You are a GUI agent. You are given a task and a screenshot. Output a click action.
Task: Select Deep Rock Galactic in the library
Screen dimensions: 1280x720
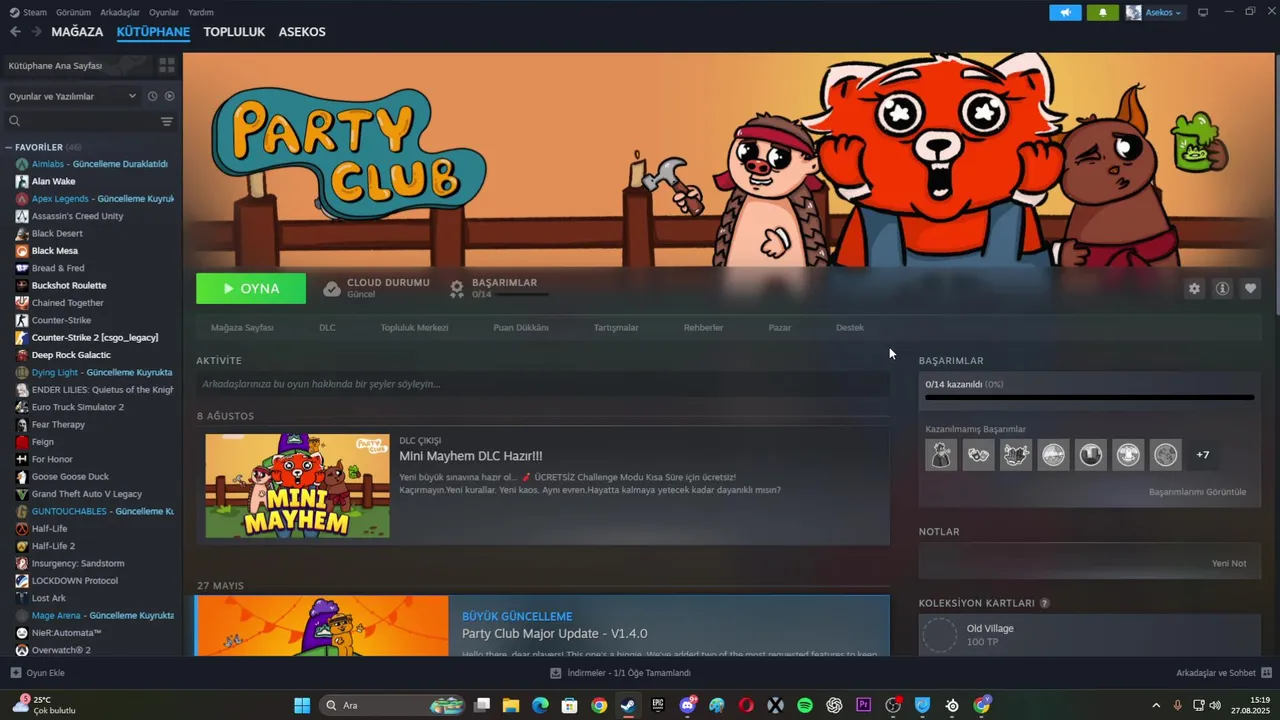click(x=71, y=355)
